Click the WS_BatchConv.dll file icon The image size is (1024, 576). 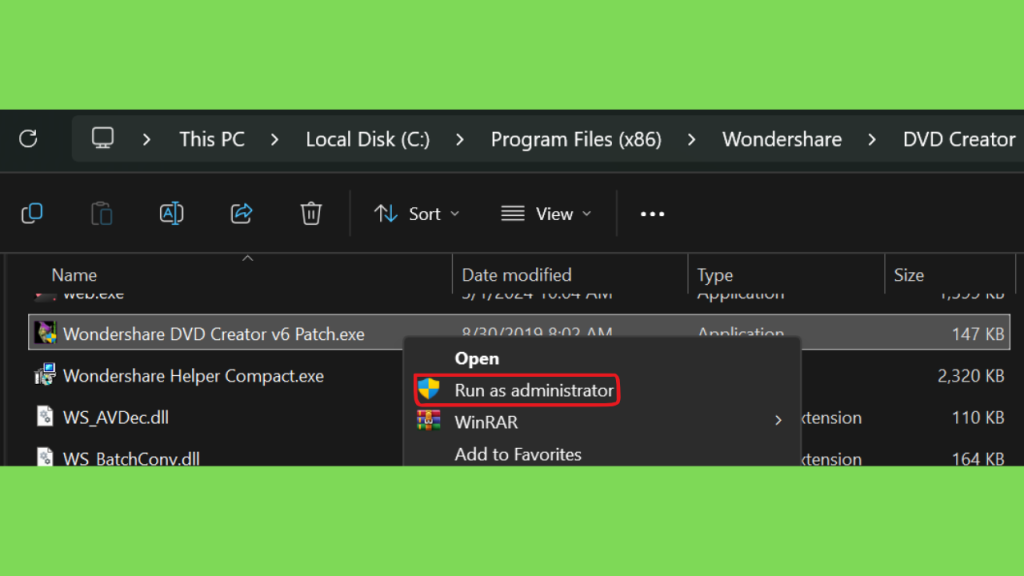click(x=45, y=457)
